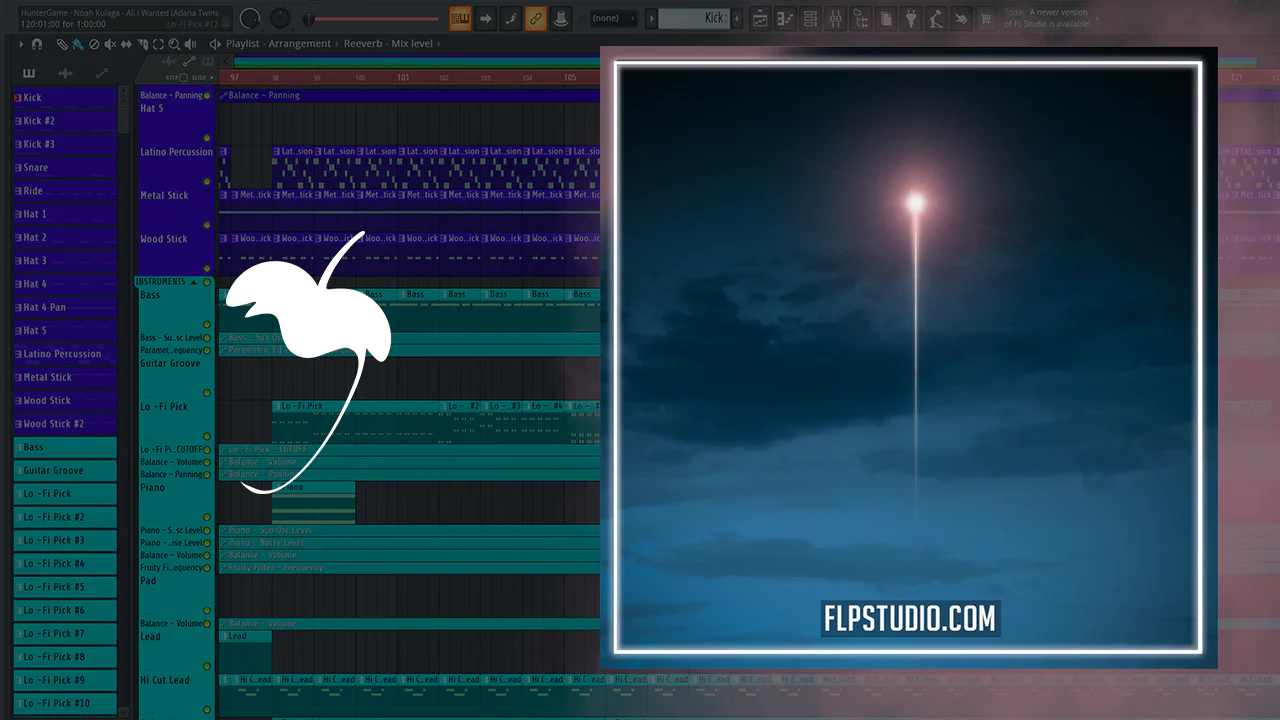Choose the Select tool in playlist toolbar
The image size is (1280, 720).
pyautogui.click(x=158, y=44)
